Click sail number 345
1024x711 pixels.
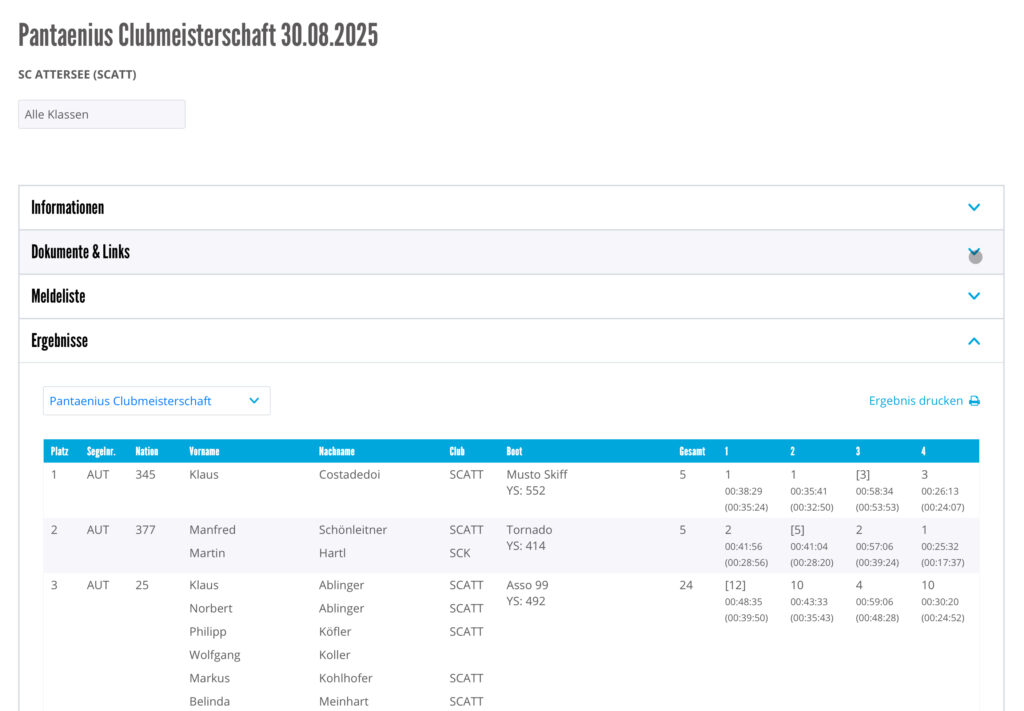tap(145, 475)
